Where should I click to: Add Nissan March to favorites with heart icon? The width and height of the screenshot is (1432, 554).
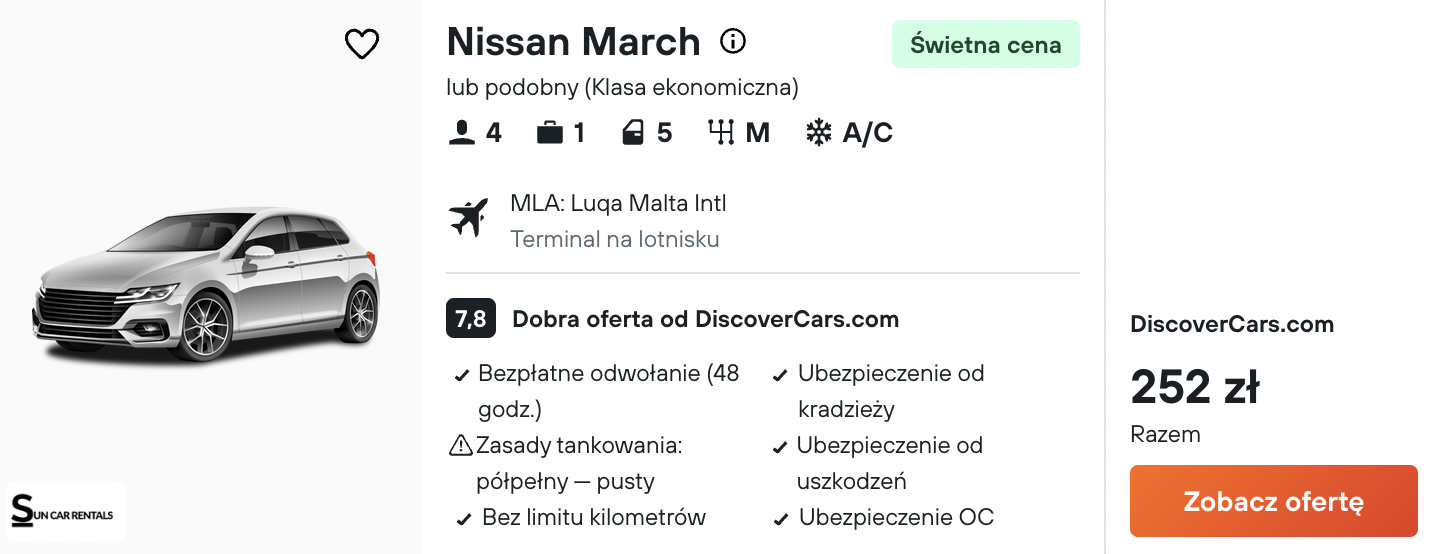click(x=361, y=43)
